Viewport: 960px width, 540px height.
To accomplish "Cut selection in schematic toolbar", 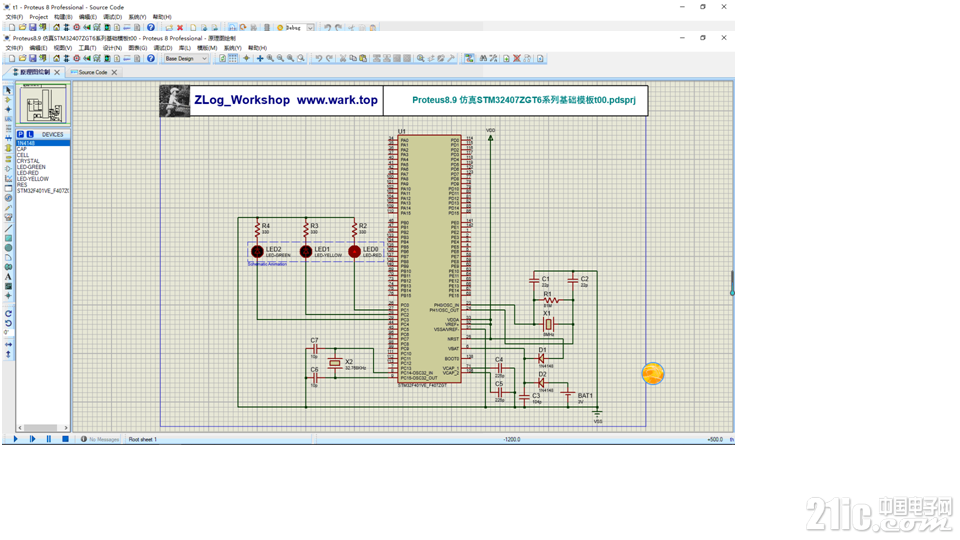I will point(343,58).
